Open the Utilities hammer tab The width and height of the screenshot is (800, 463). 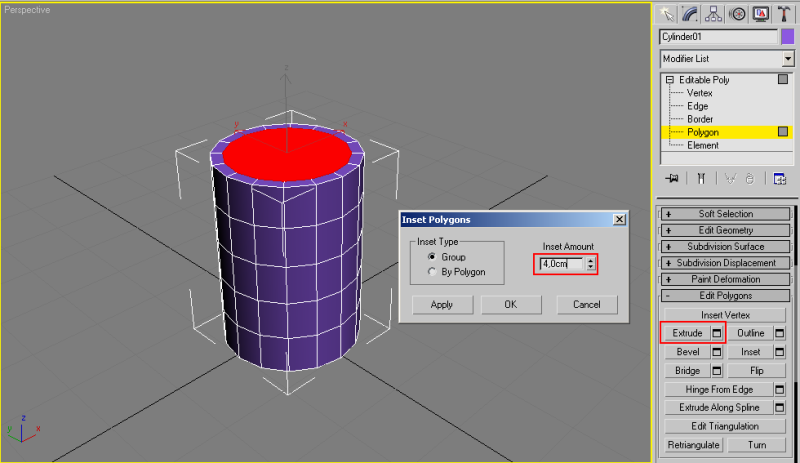(x=784, y=14)
